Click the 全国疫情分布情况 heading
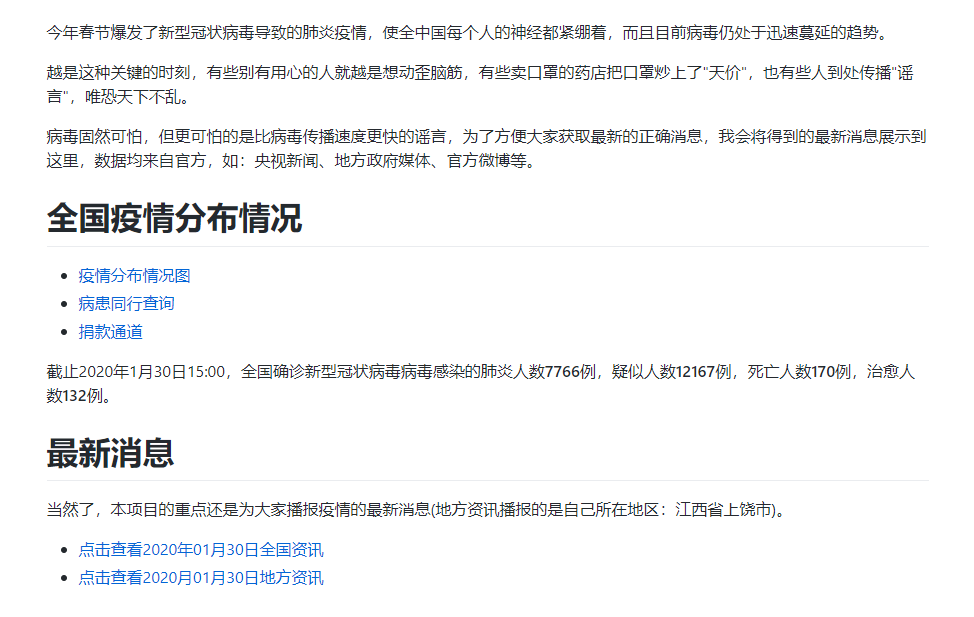This screenshot has width=974, height=617. tap(175, 218)
